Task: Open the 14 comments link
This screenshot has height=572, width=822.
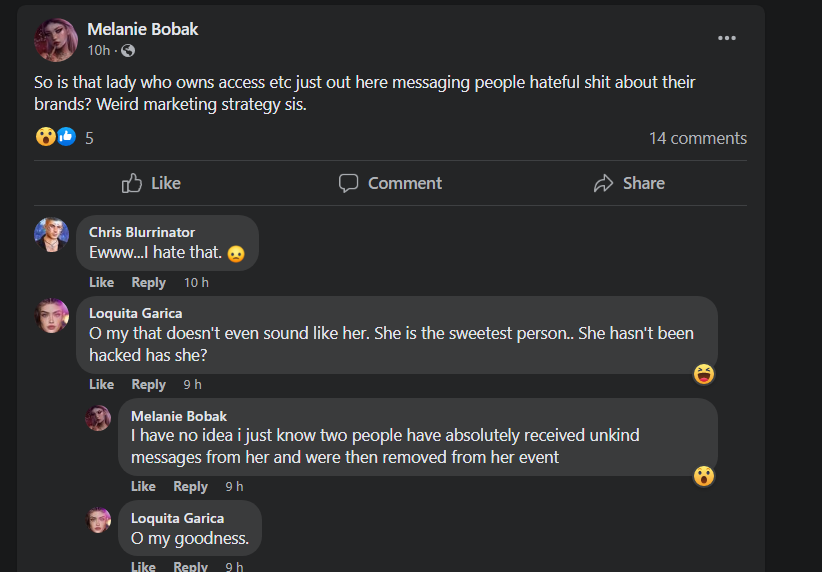Action: pos(698,138)
